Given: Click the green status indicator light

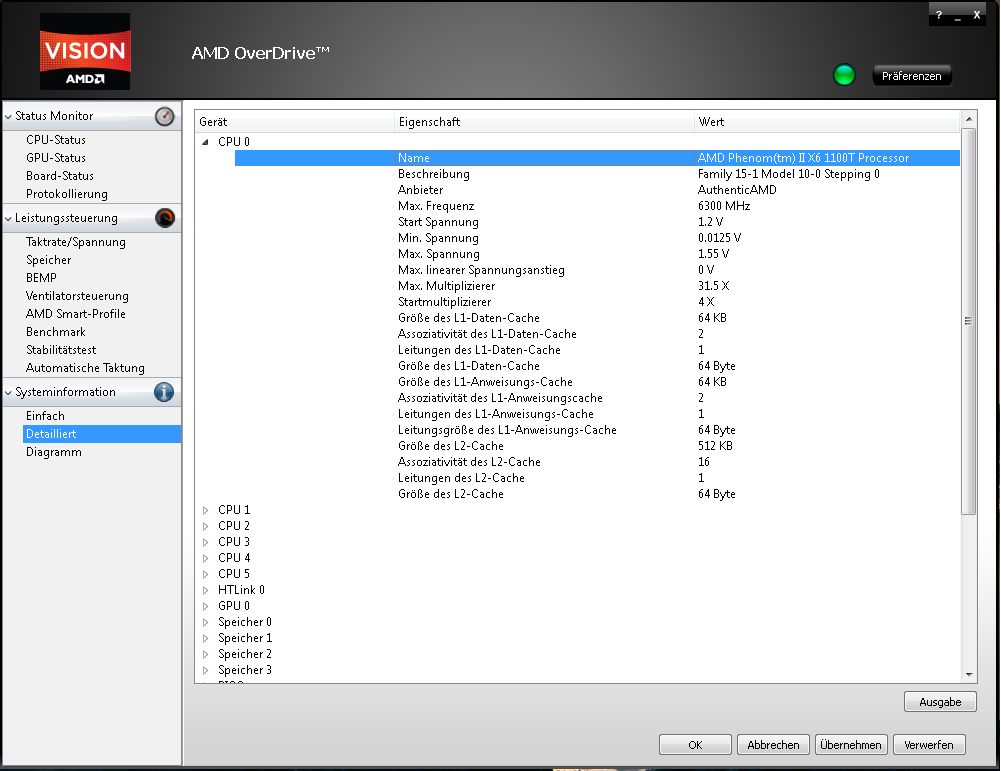Looking at the screenshot, I should click(x=844, y=75).
